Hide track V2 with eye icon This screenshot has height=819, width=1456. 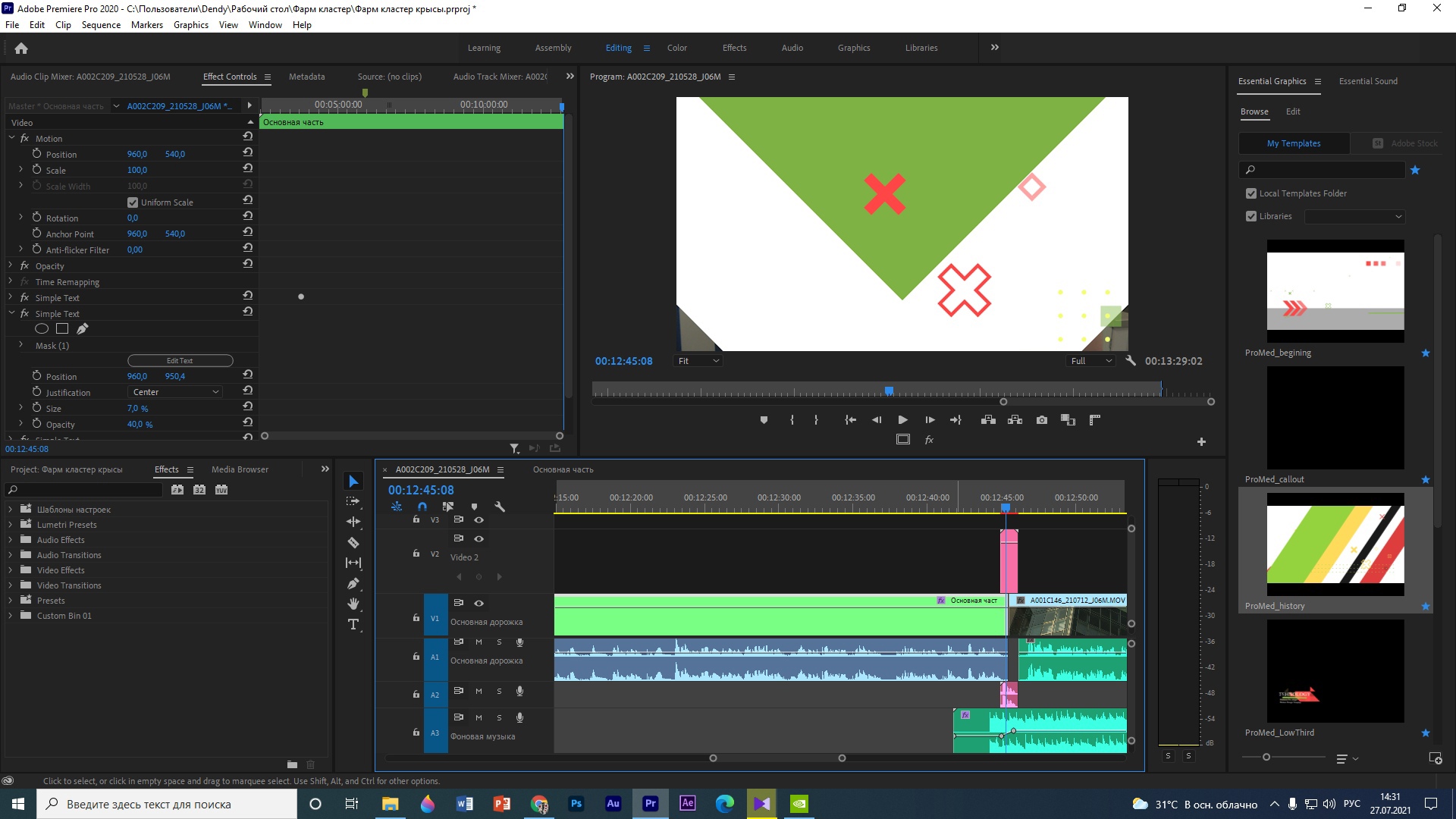(x=479, y=538)
